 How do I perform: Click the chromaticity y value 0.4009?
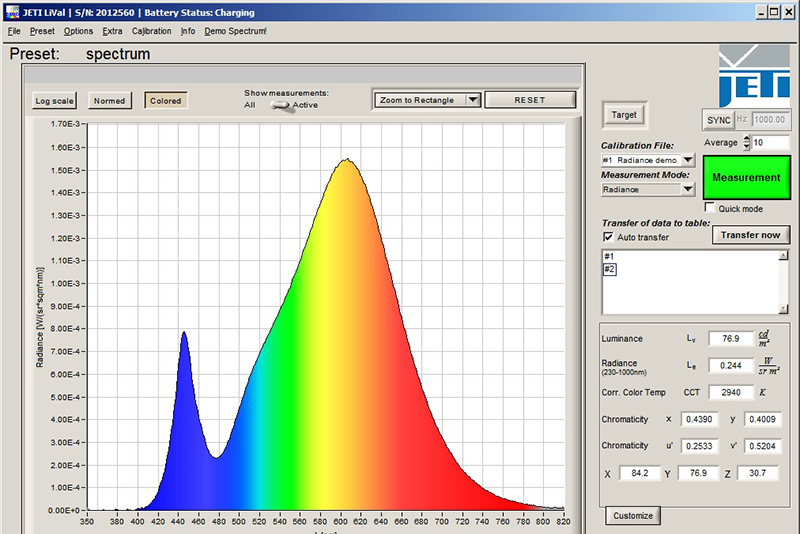coord(762,419)
